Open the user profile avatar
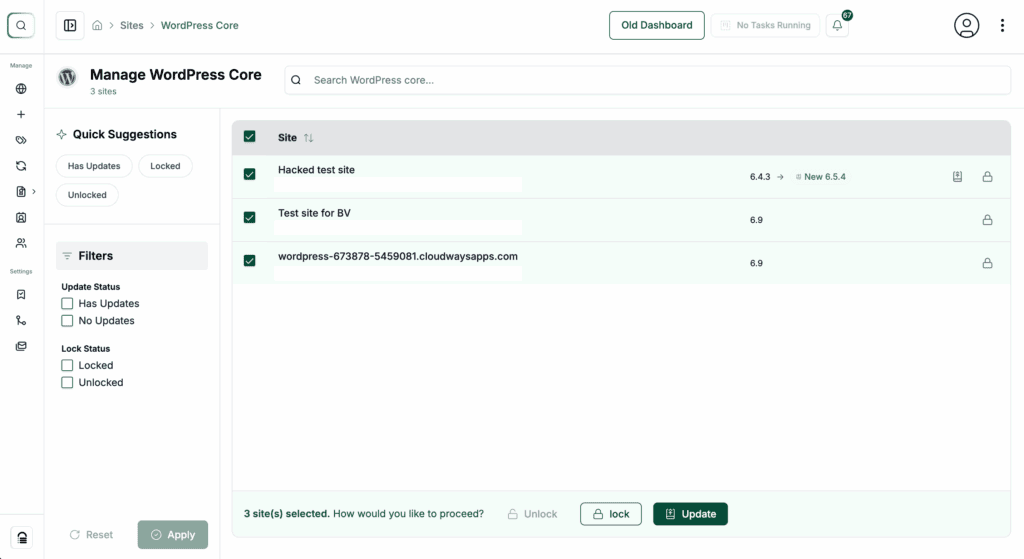This screenshot has width=1024, height=559. click(967, 25)
